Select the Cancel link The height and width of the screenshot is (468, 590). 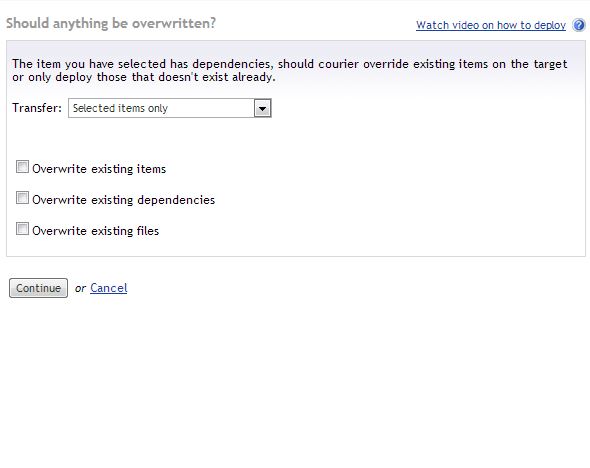point(109,288)
